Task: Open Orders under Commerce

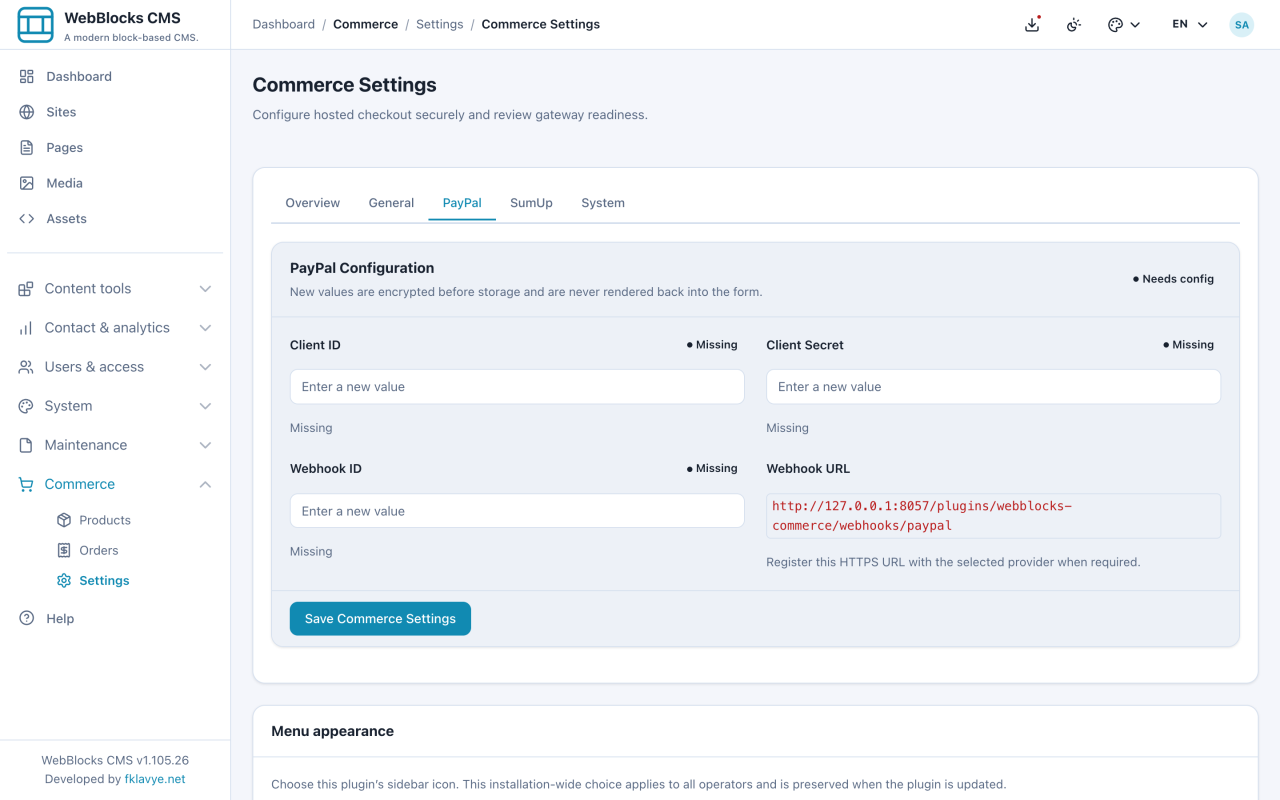Action: (x=98, y=550)
